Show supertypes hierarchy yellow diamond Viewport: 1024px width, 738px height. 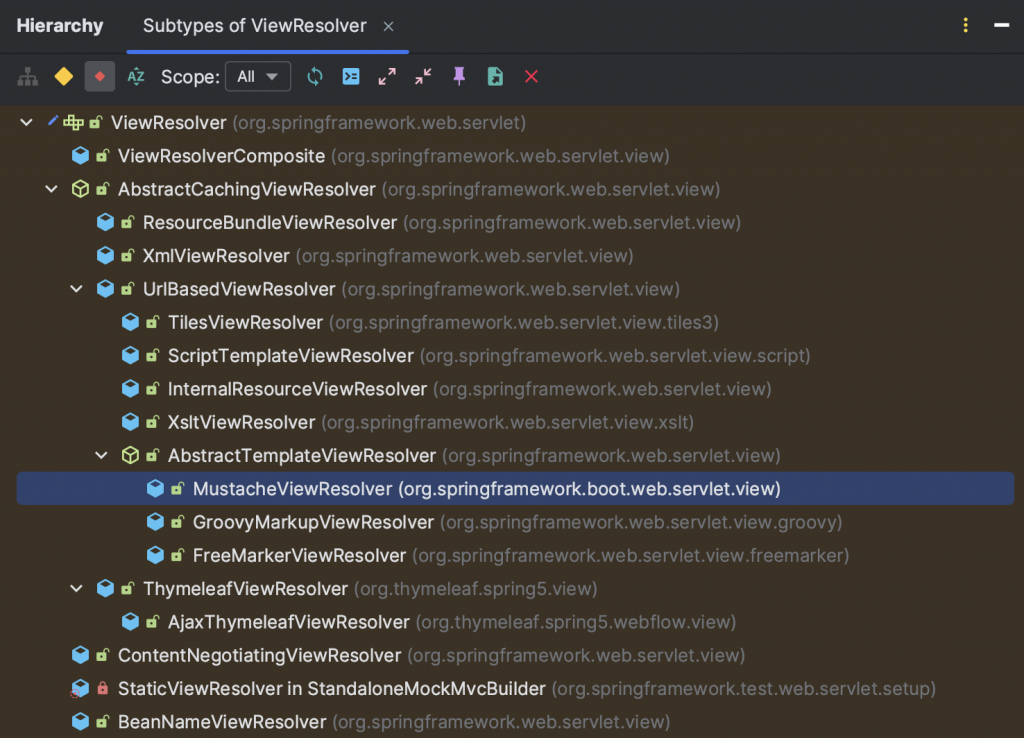coord(63,76)
